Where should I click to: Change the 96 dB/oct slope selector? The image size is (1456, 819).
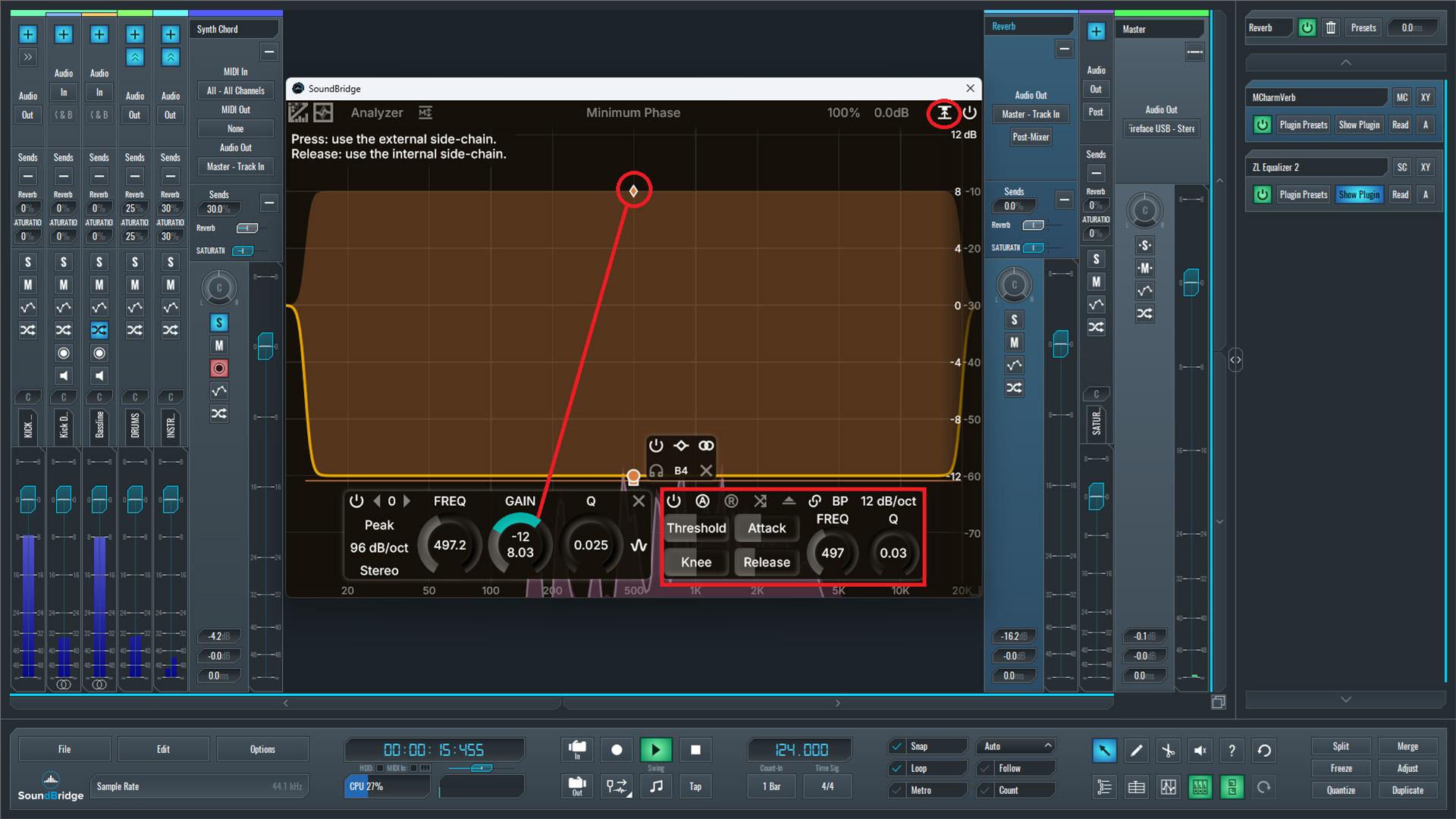(379, 548)
